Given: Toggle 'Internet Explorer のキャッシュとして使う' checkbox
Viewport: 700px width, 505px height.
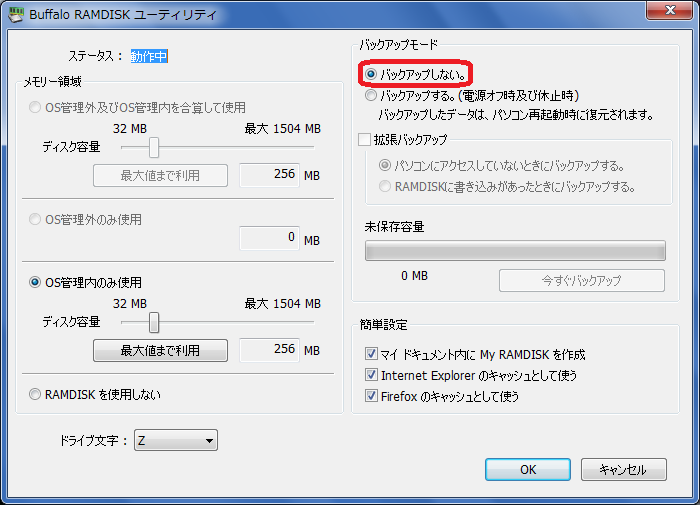Looking at the screenshot, I should [x=371, y=375].
